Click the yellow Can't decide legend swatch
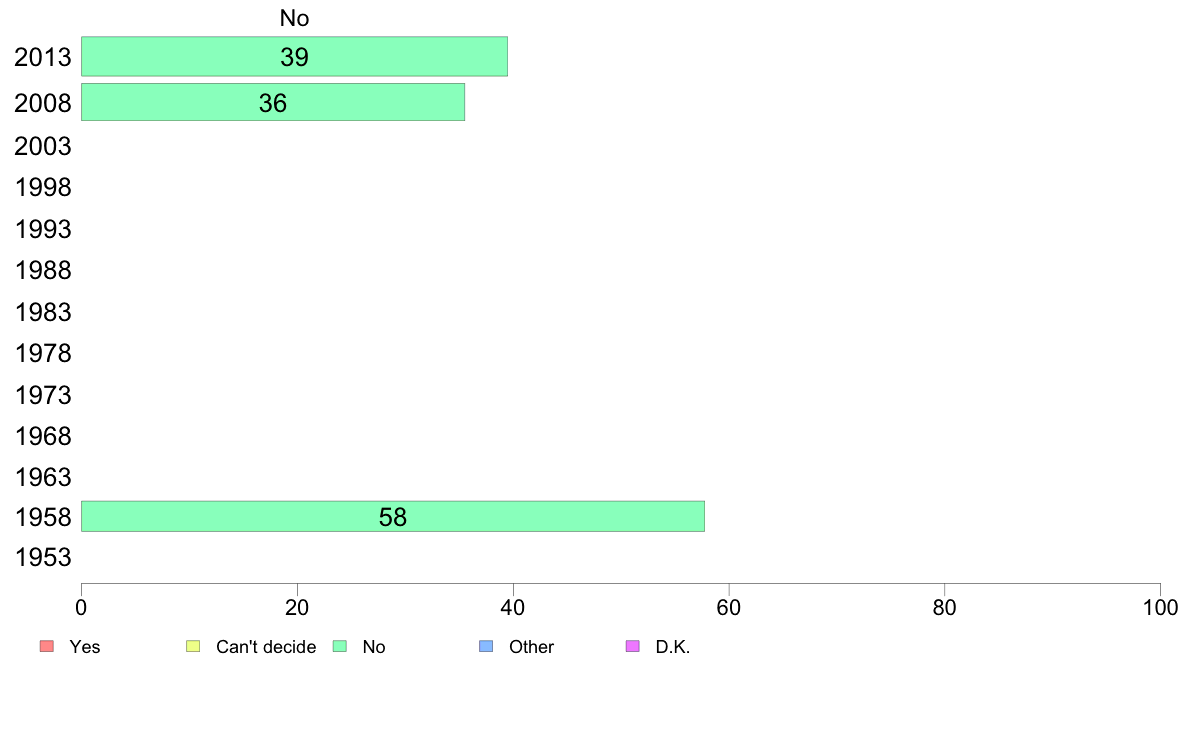Viewport: 1188px width, 736px height. (193, 646)
